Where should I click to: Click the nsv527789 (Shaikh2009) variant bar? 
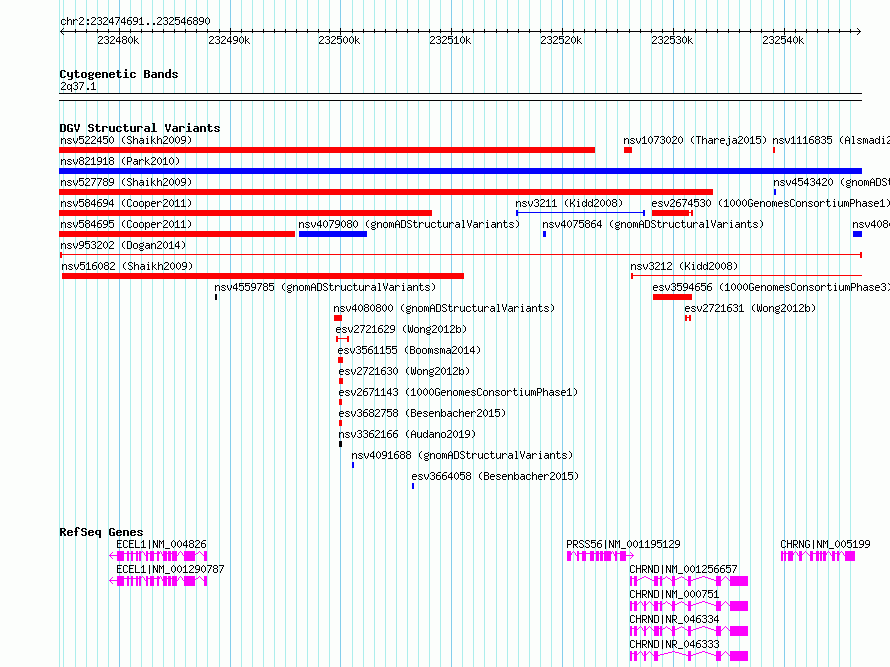[x=386, y=192]
